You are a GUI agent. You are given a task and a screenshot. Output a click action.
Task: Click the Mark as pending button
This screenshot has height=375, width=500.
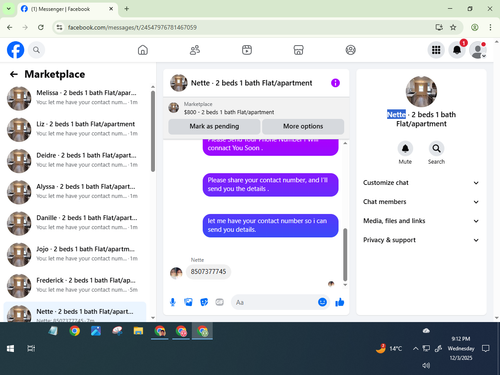point(214,126)
